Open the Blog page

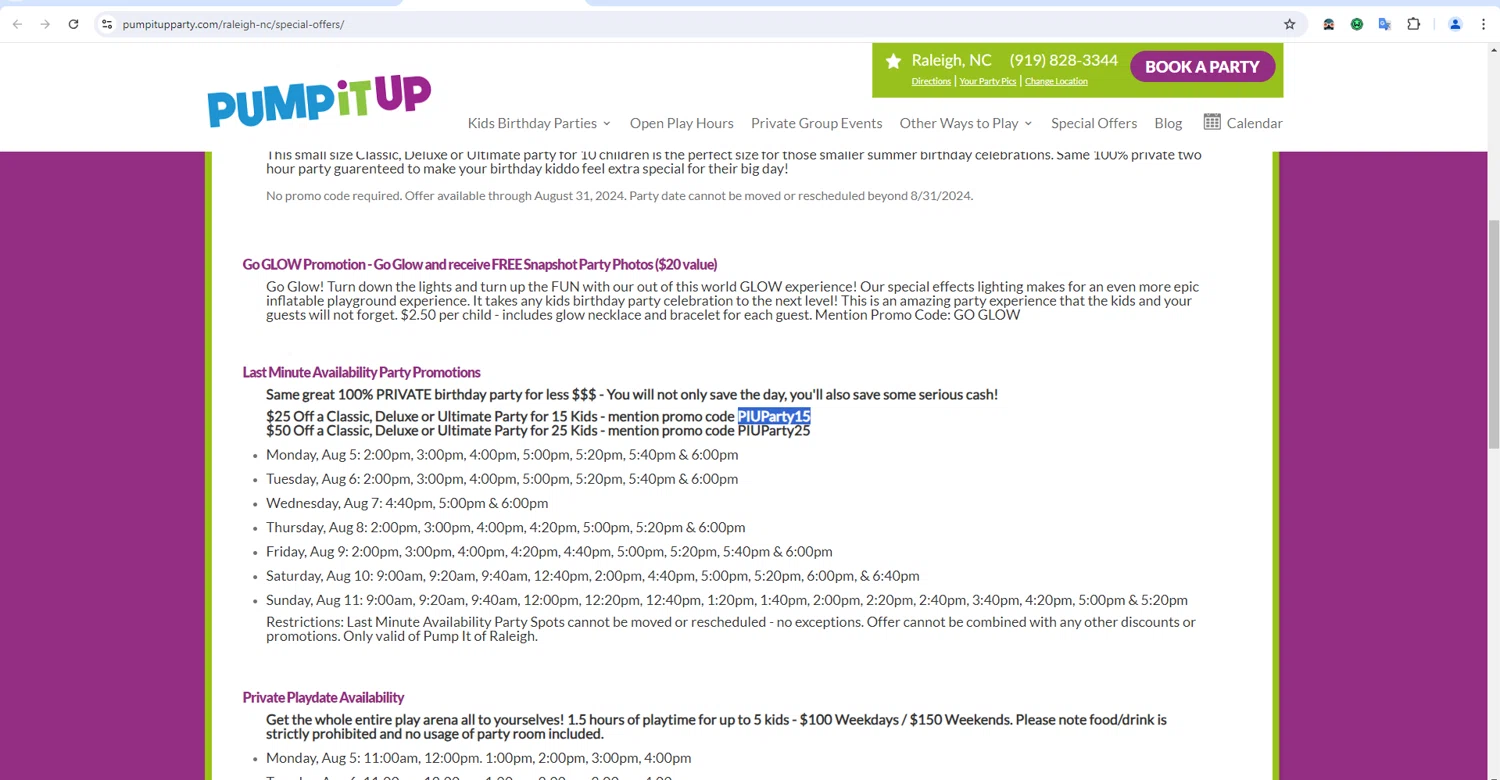(1168, 123)
